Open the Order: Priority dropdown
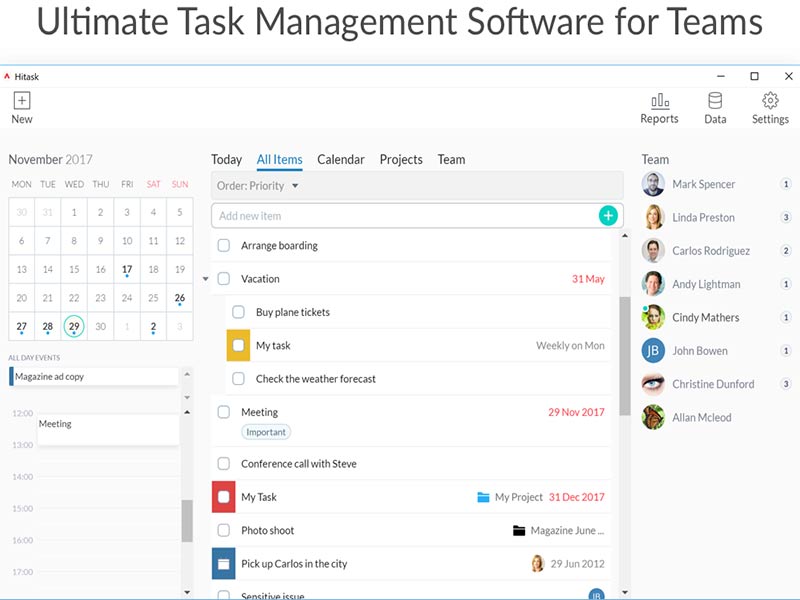The height and width of the screenshot is (600, 800). pos(258,186)
